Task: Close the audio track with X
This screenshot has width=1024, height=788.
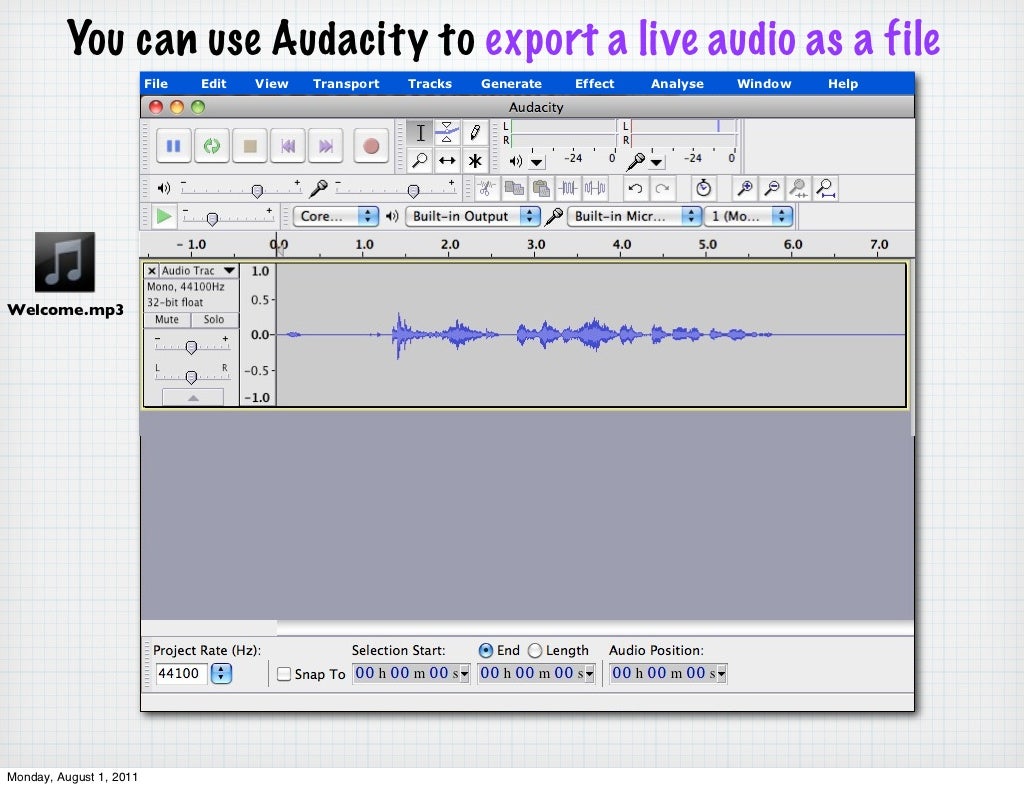Action: pyautogui.click(x=152, y=270)
